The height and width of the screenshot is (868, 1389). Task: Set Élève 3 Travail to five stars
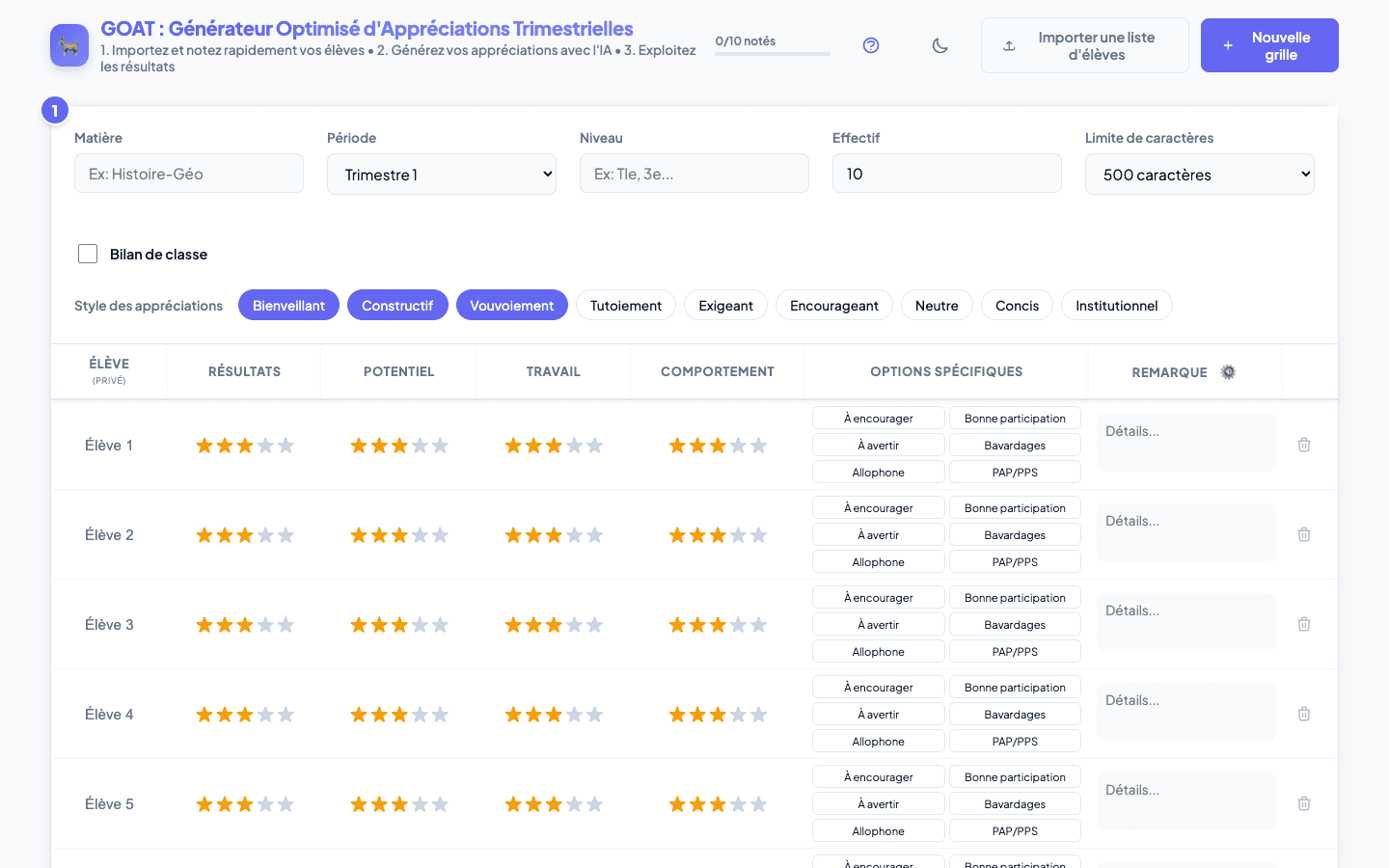(594, 625)
